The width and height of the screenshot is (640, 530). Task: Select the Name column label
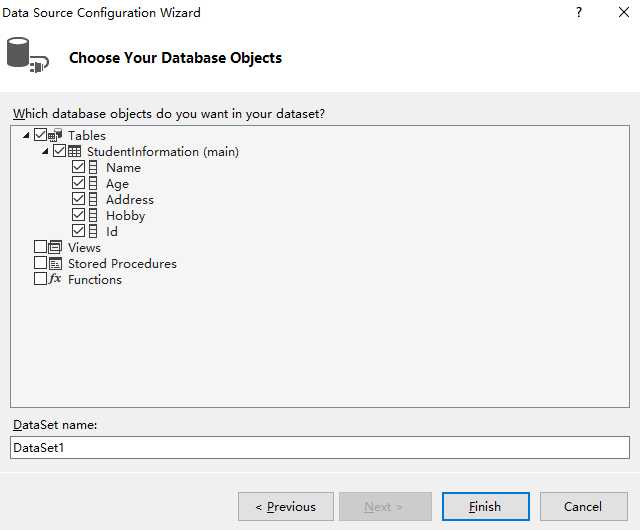(x=123, y=168)
